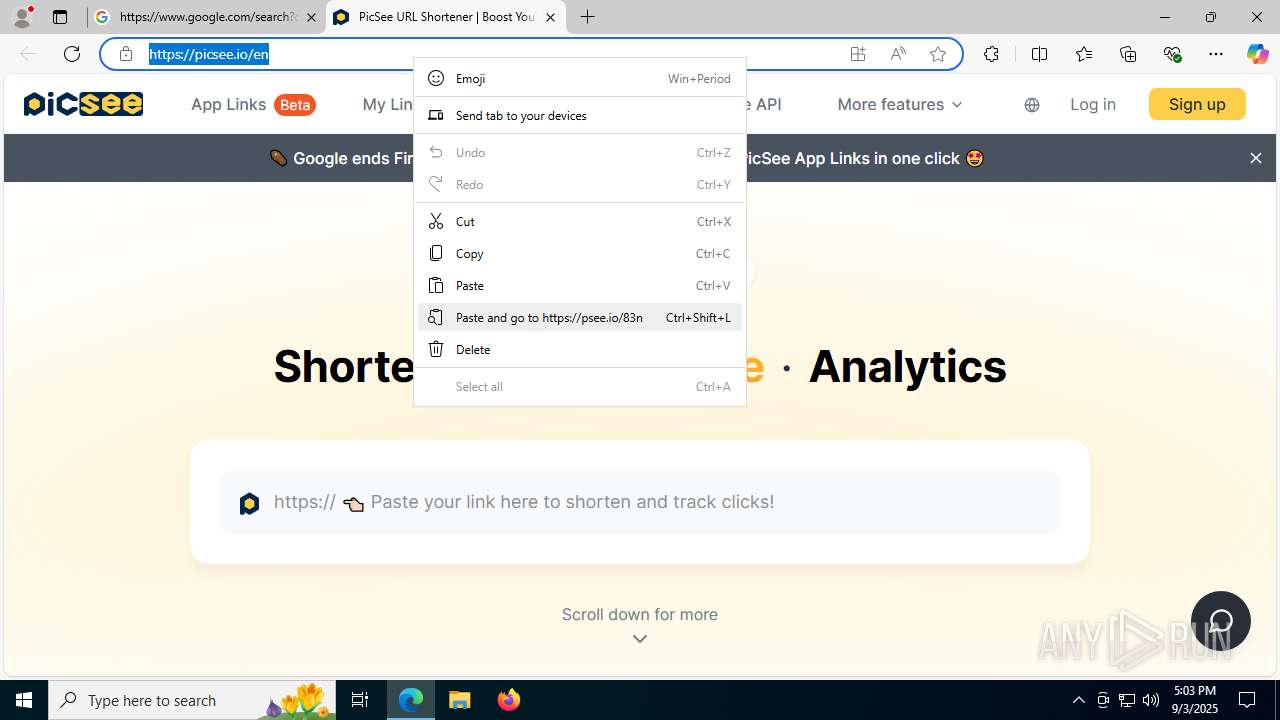Open the clock showing 5:03 PM

pyautogui.click(x=1195, y=700)
